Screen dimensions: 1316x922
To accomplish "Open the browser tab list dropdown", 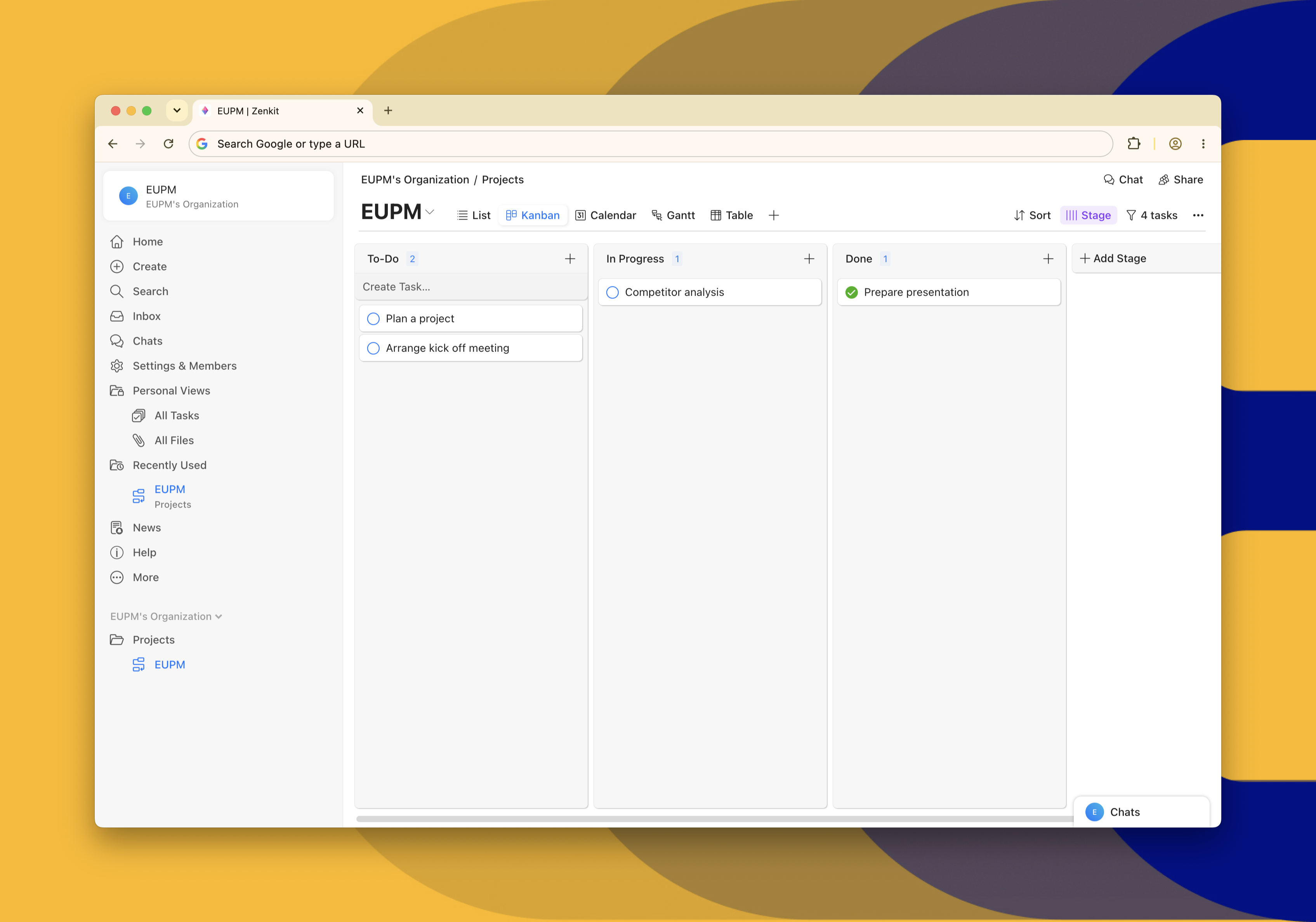I will (x=177, y=111).
